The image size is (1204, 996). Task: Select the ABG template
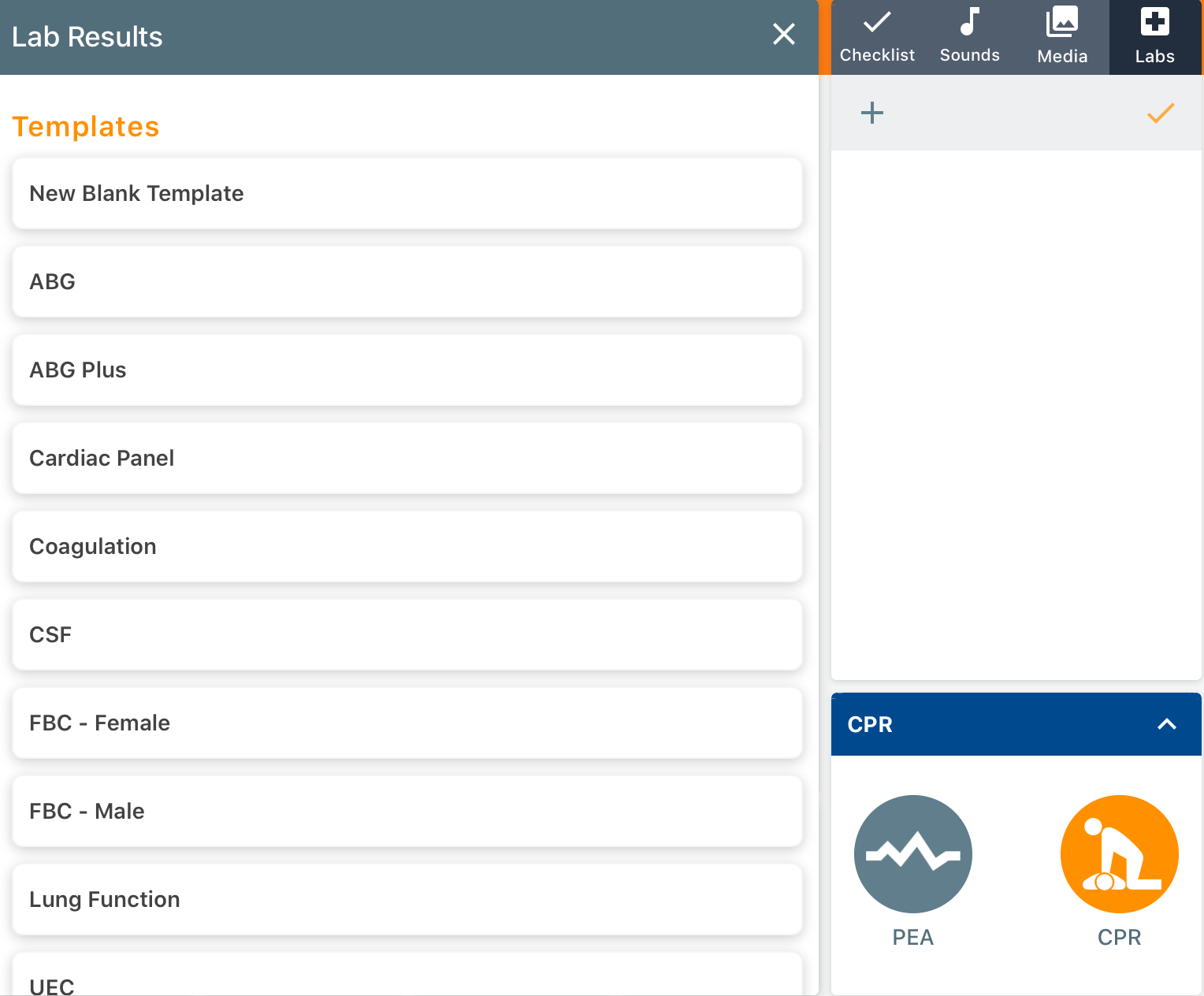407,281
